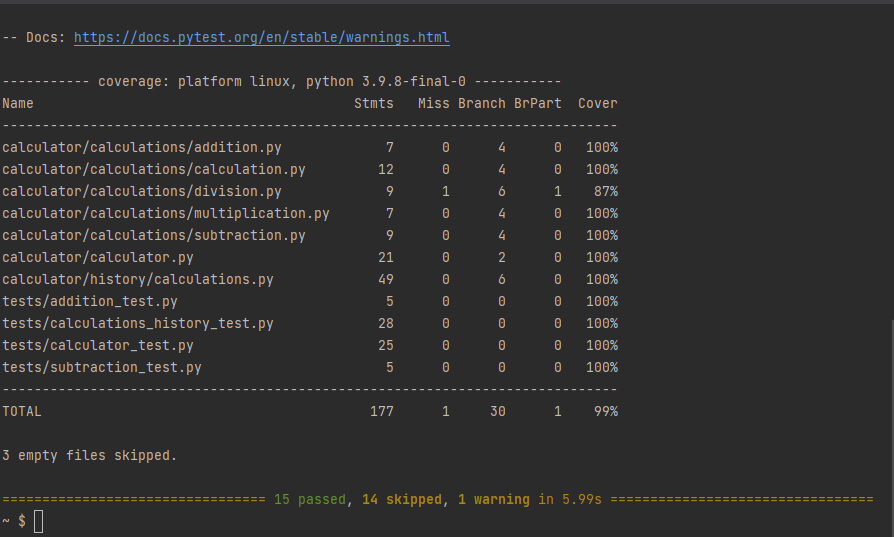This screenshot has width=894, height=537.
Task: Select the calculator/calculations/multiplication.py file name
Action: pyautogui.click(x=166, y=214)
